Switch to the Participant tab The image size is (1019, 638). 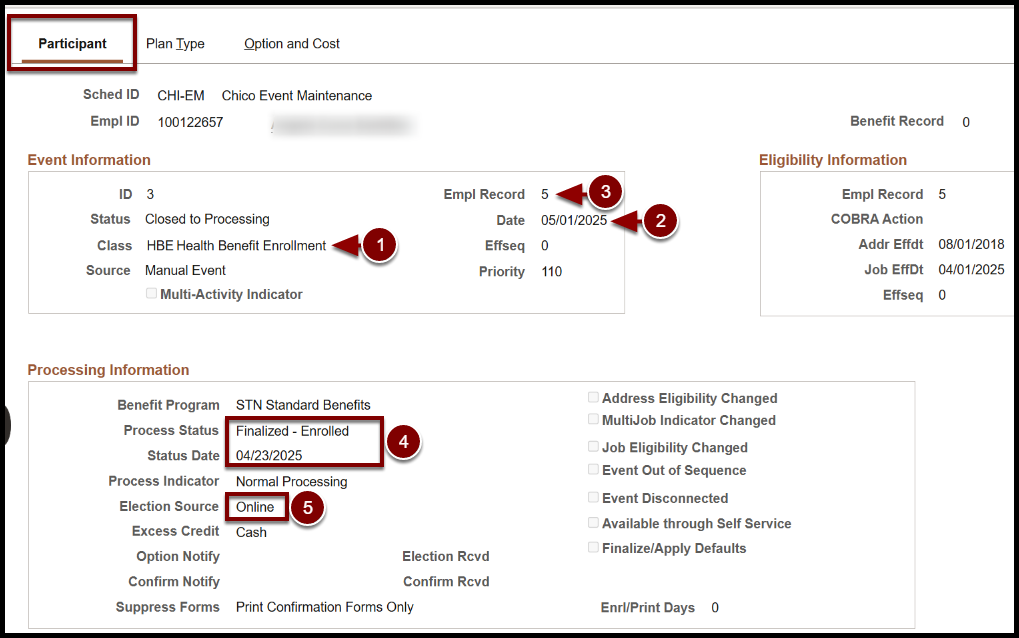coord(72,44)
